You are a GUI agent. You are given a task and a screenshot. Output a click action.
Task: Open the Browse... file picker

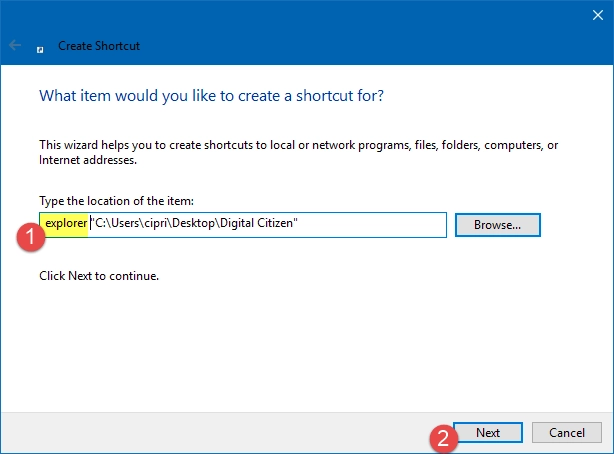pos(498,225)
